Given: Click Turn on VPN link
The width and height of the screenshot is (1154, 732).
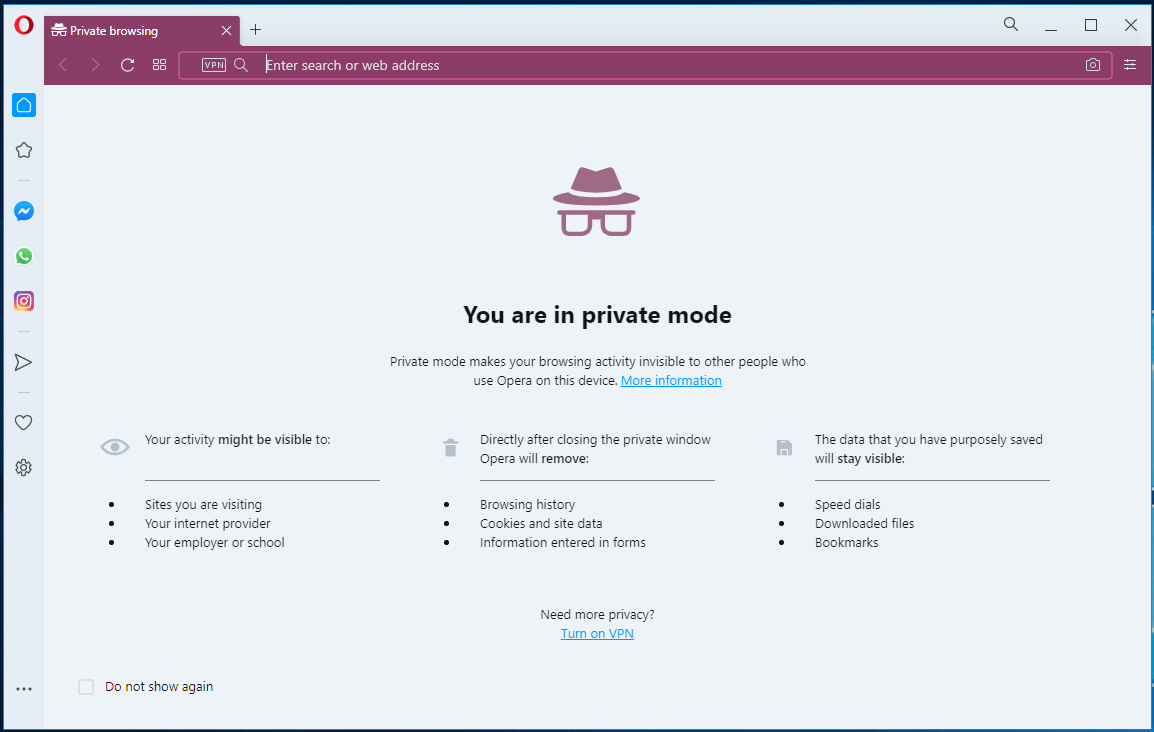Looking at the screenshot, I should tap(597, 633).
